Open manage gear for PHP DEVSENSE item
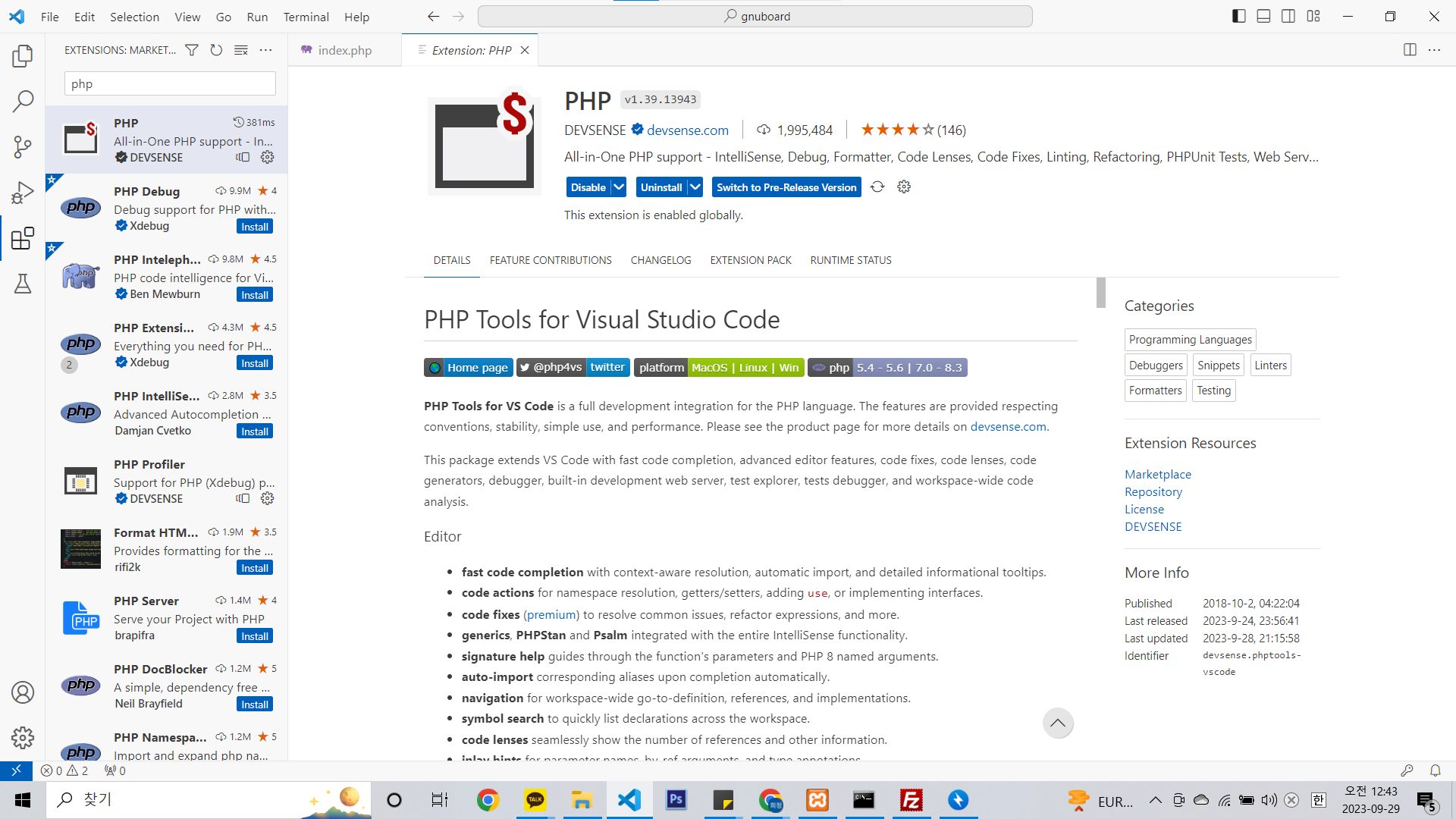This screenshot has width=1456, height=819. 267,157
